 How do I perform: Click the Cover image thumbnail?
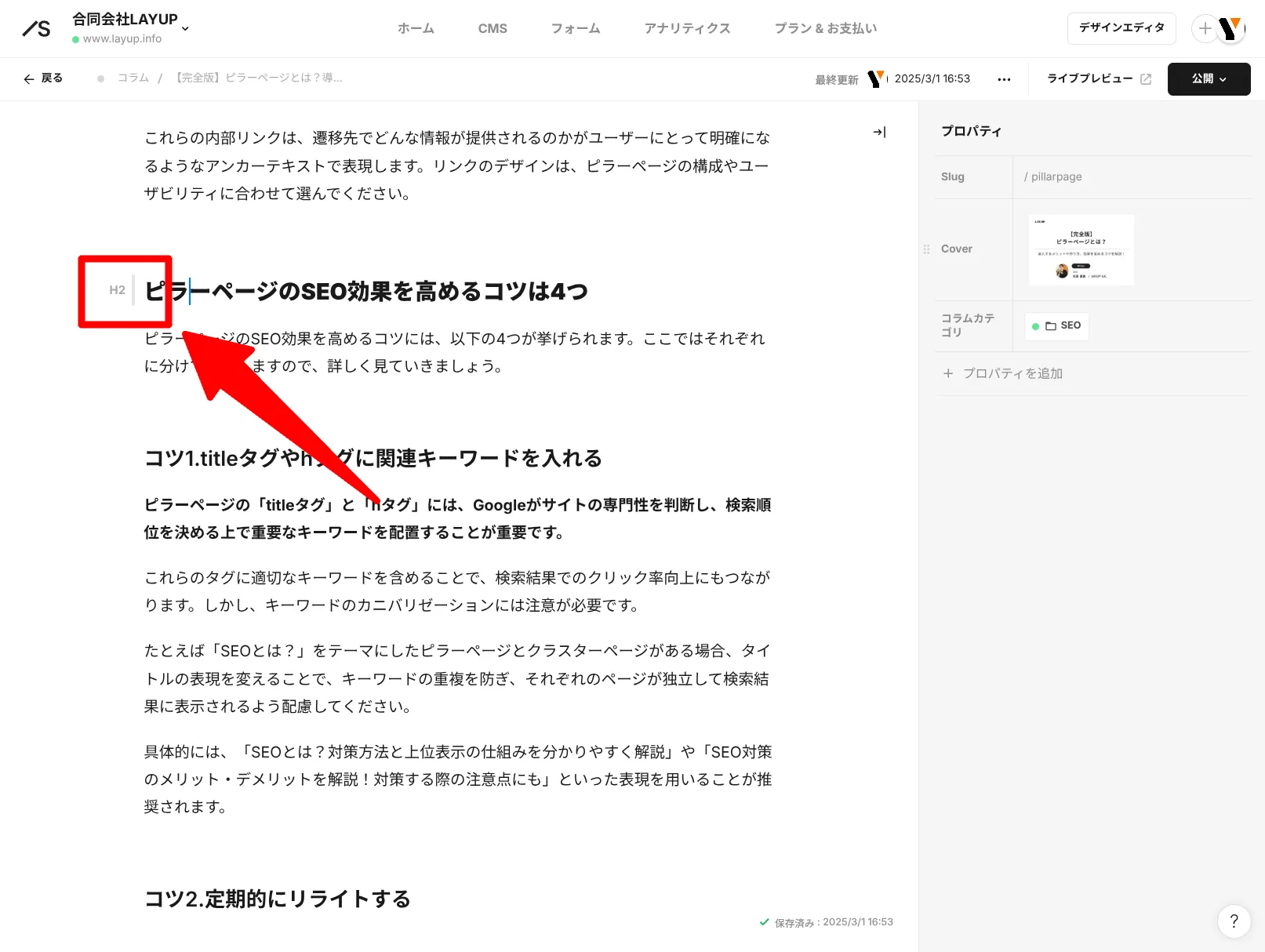[x=1081, y=249]
